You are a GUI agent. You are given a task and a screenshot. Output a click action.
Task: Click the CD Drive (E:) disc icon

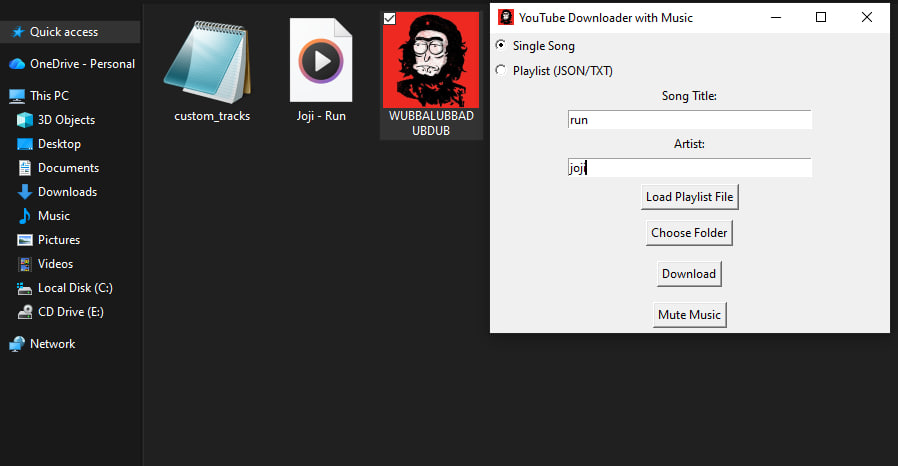click(25, 312)
